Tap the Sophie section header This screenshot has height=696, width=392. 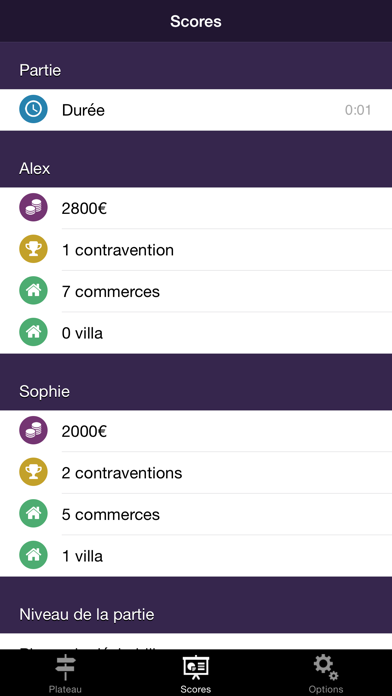click(196, 382)
